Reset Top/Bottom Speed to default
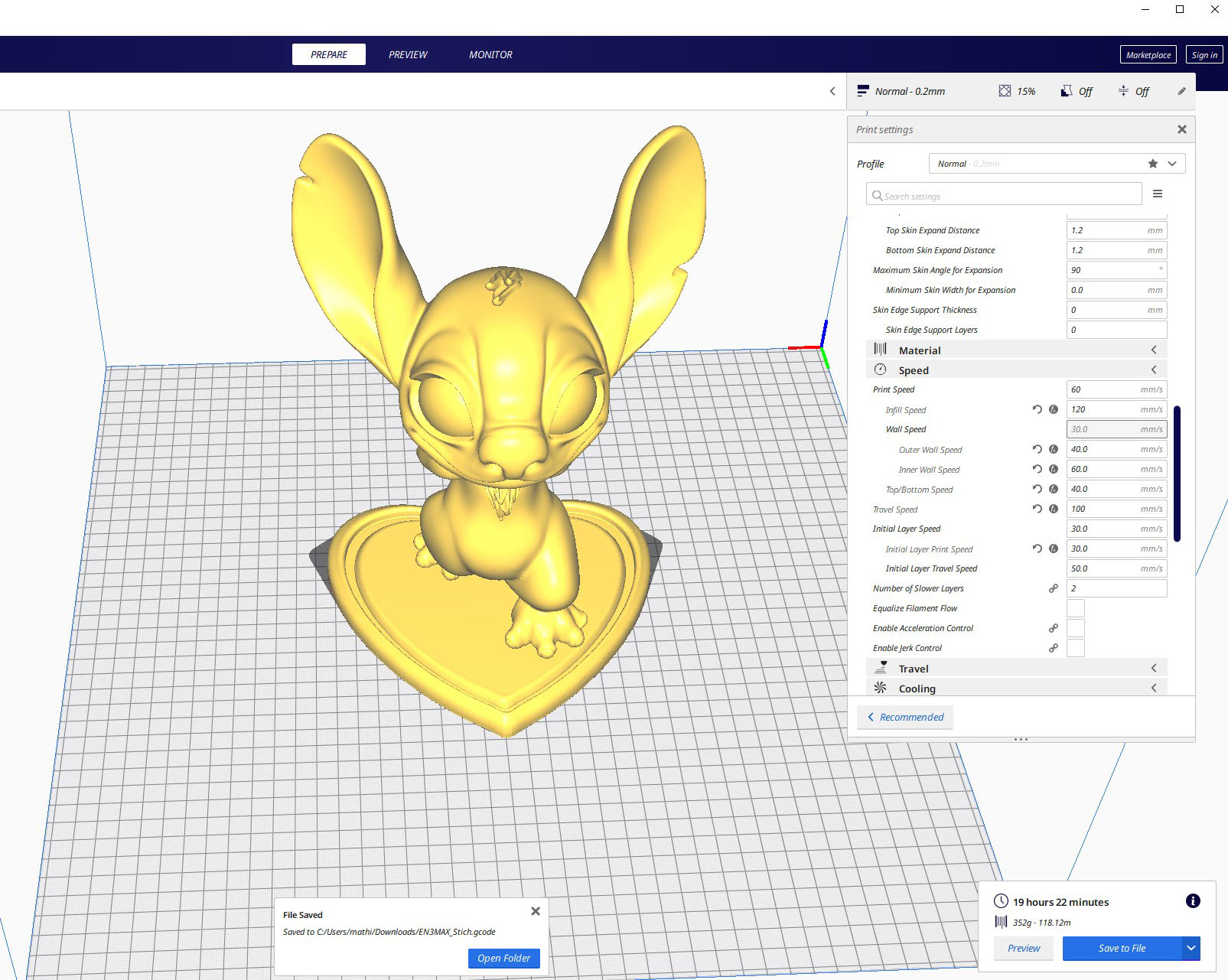Viewport: 1228px width, 980px height. [x=1037, y=489]
